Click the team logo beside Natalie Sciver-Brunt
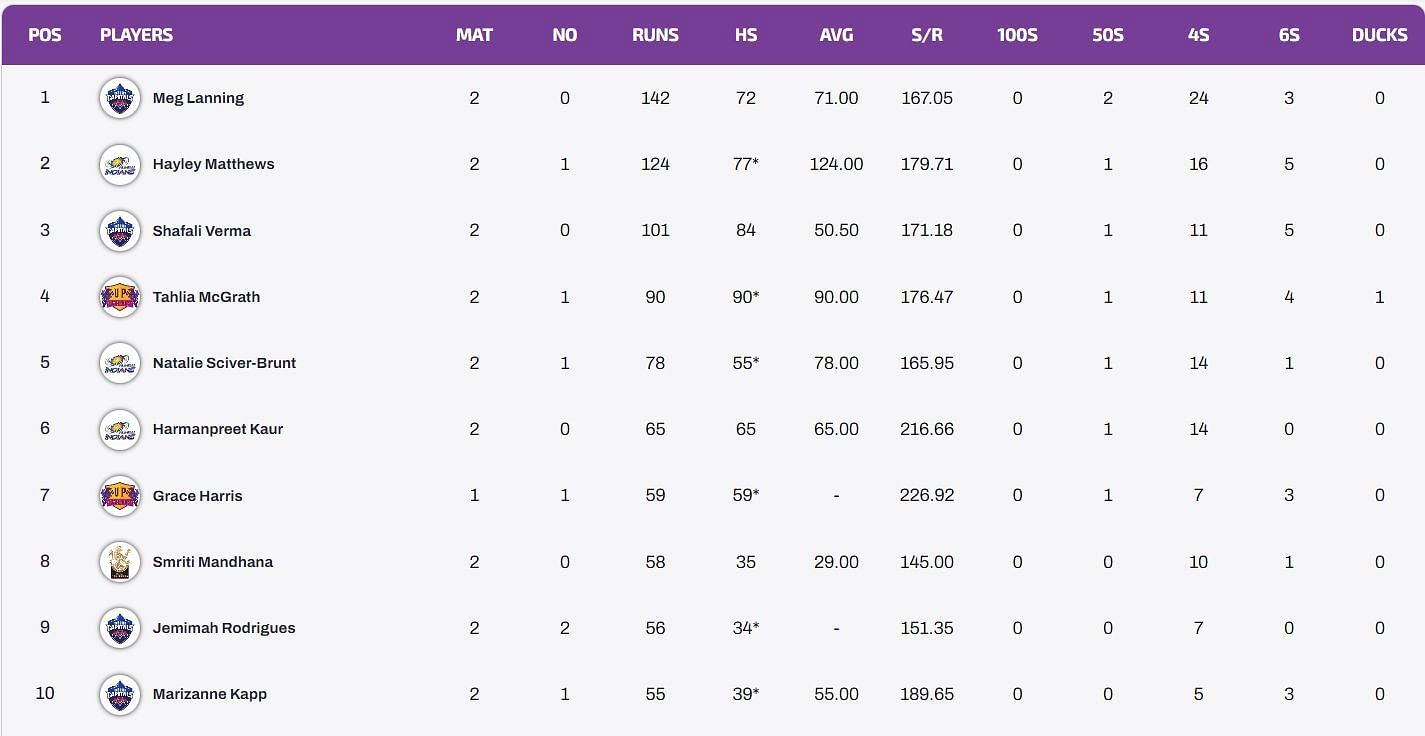This screenshot has width=1425, height=736. coord(120,363)
